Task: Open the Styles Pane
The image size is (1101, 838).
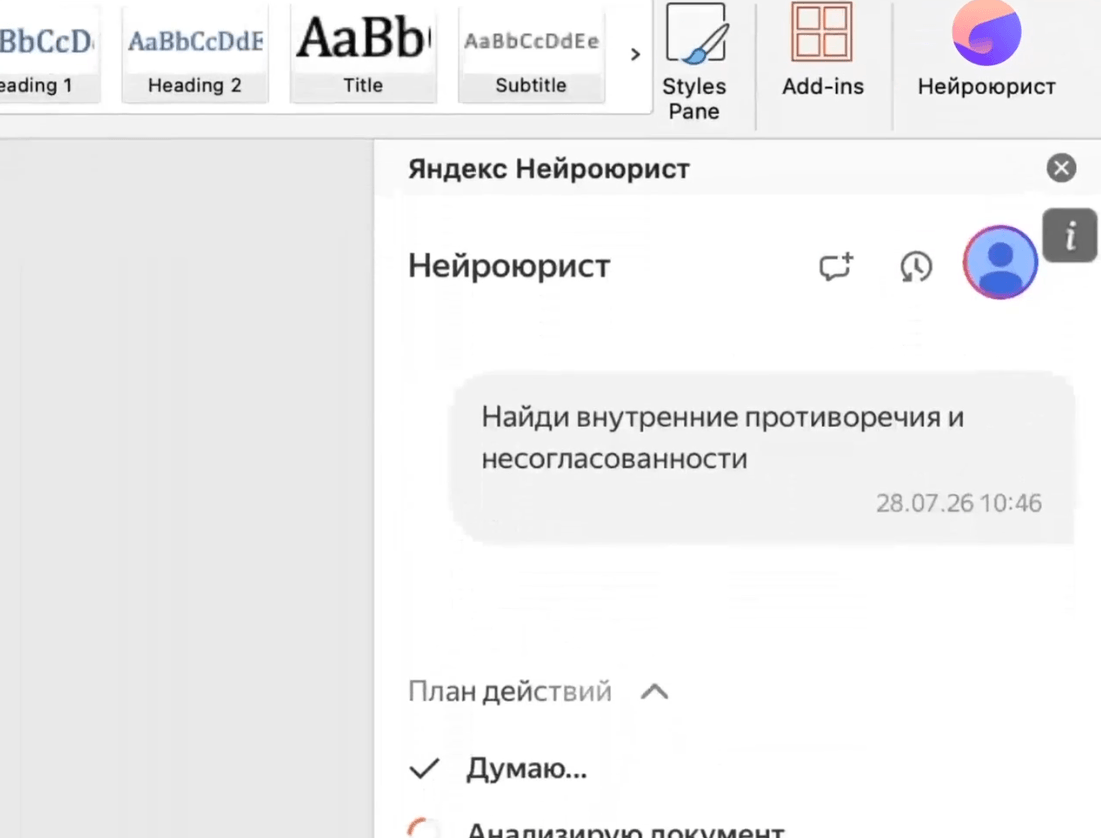Action: [x=694, y=62]
